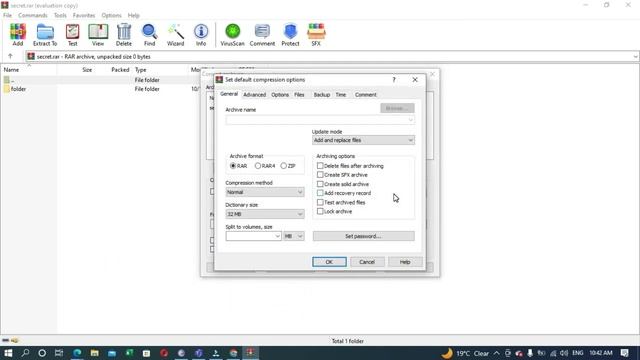Click the Add toolbar icon
The height and width of the screenshot is (360, 640).
(x=18, y=35)
